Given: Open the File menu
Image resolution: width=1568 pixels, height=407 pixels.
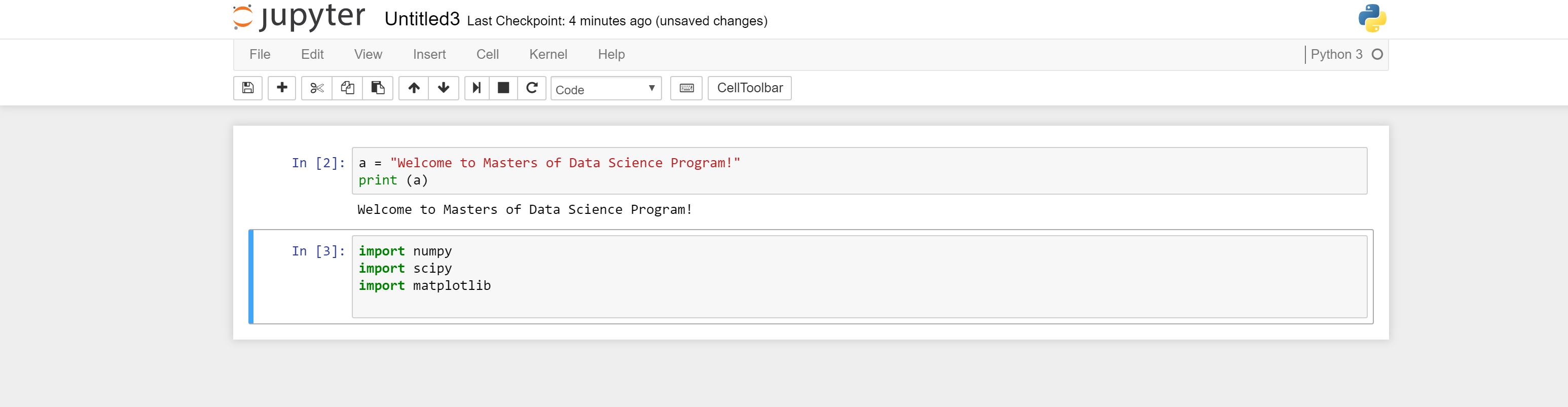Looking at the screenshot, I should tap(260, 54).
